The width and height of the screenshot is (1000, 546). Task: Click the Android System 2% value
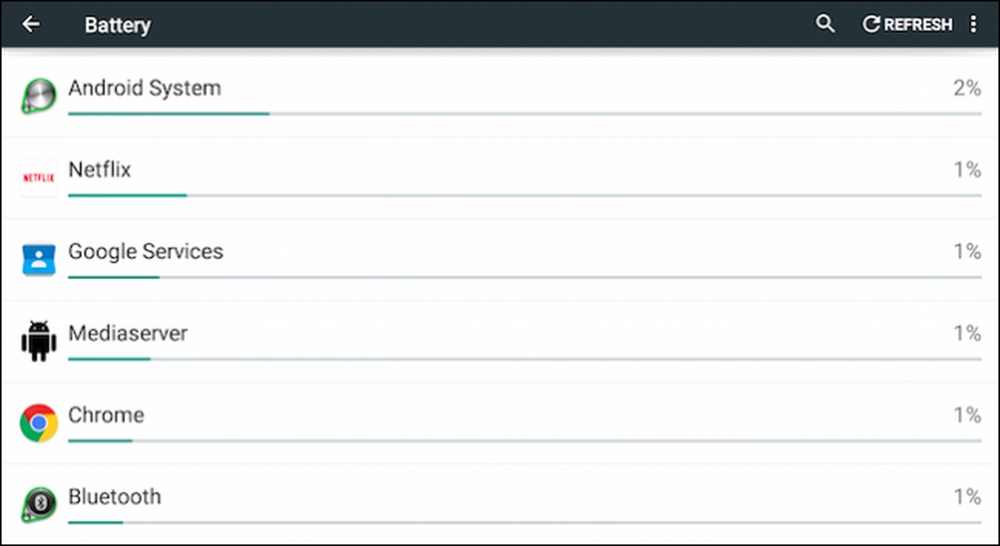coord(967,88)
